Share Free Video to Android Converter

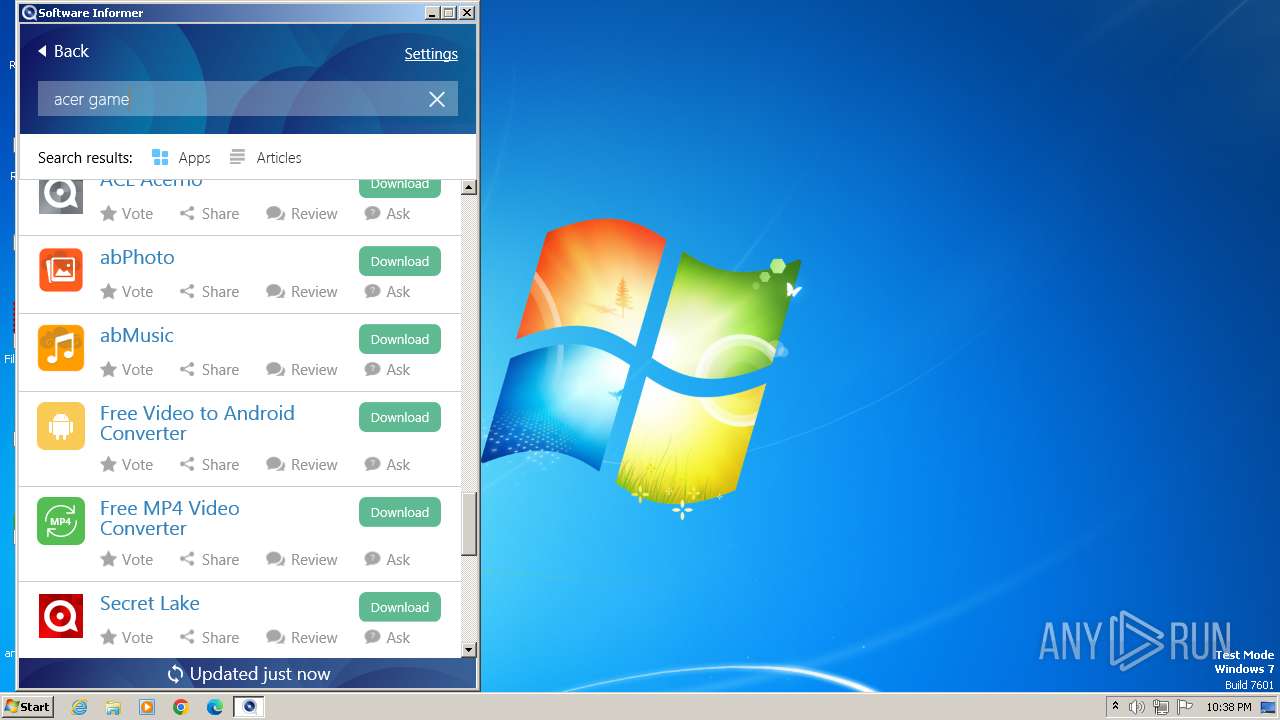(209, 465)
